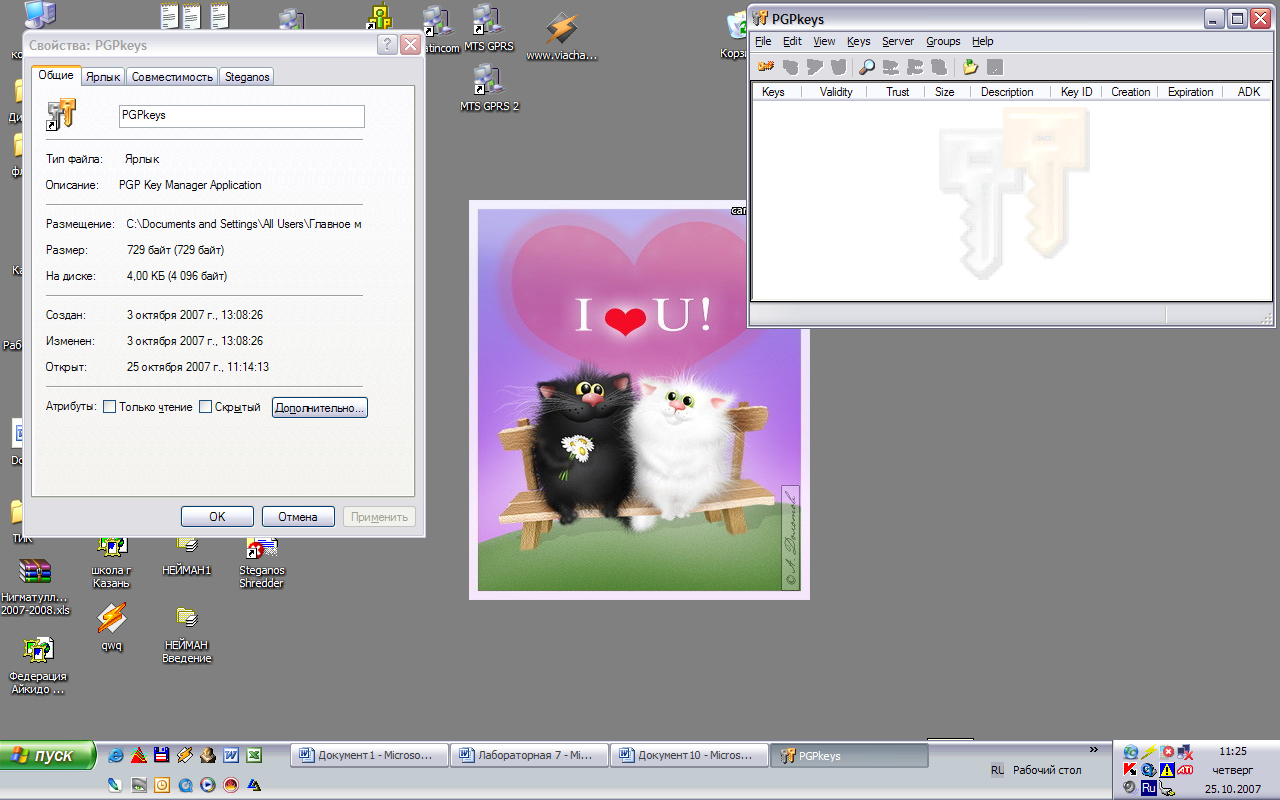
Task: Enable the Скрытый checkbox
Action: 205,407
